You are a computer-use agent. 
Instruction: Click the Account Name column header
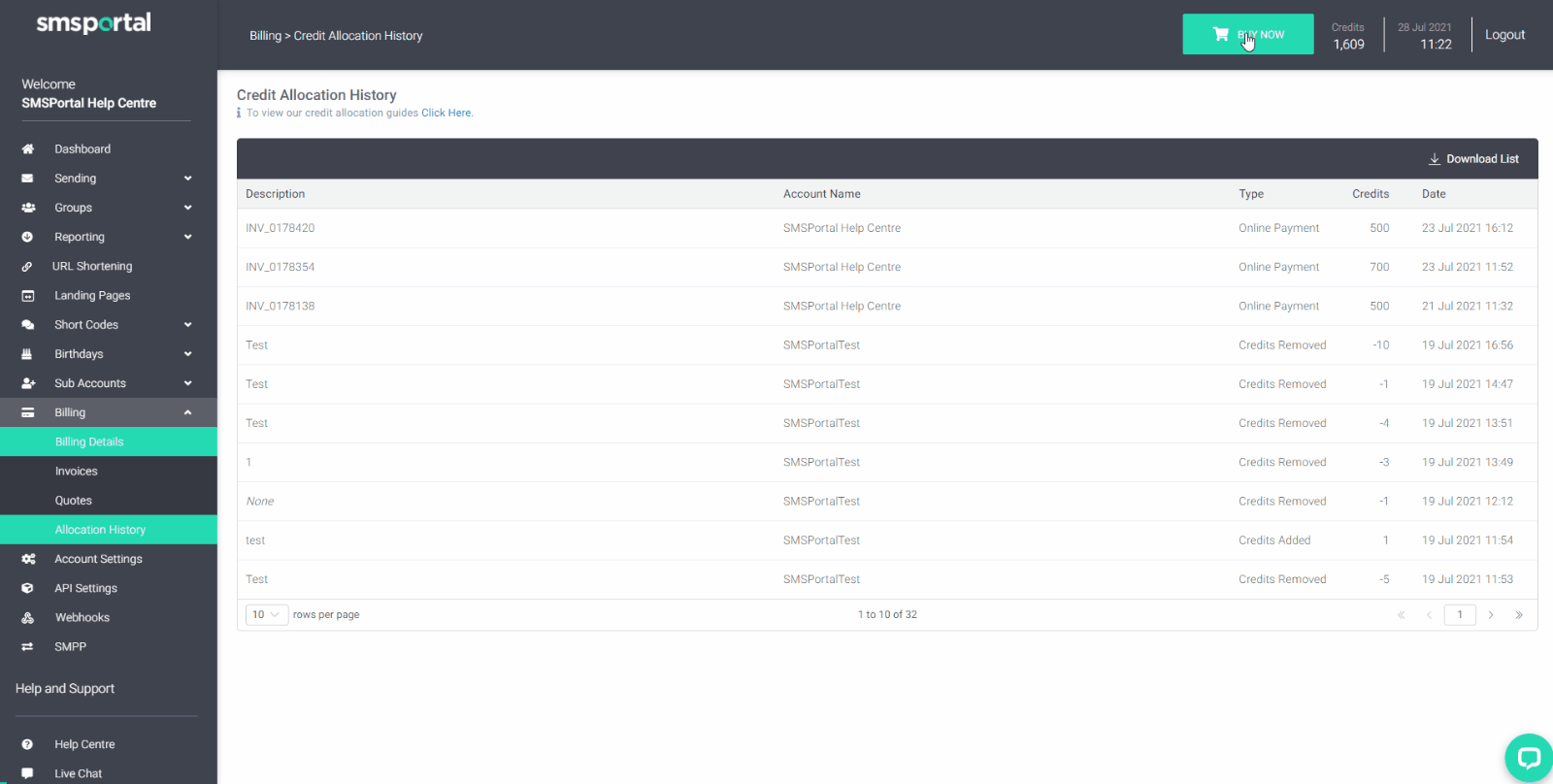(821, 194)
